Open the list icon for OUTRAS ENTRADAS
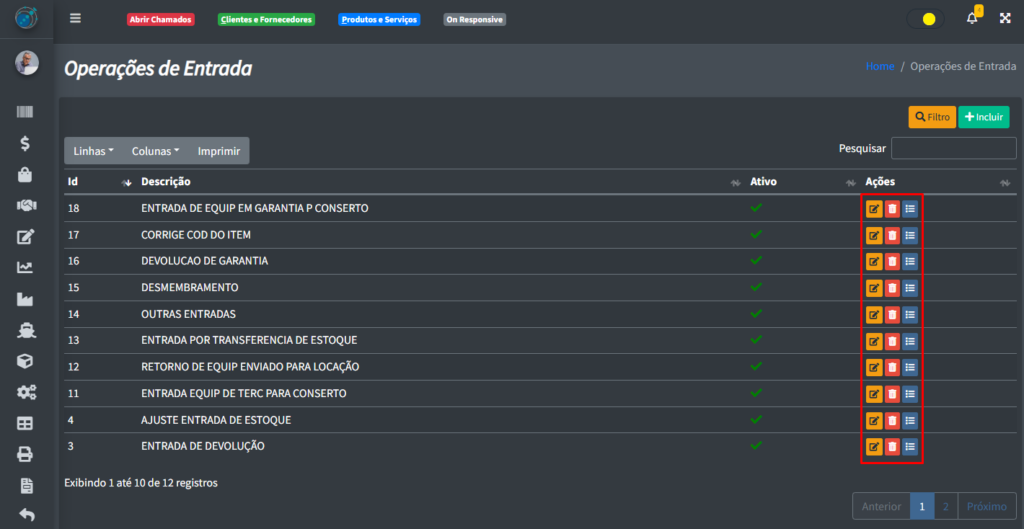Viewport: 1024px width, 529px height. click(909, 315)
